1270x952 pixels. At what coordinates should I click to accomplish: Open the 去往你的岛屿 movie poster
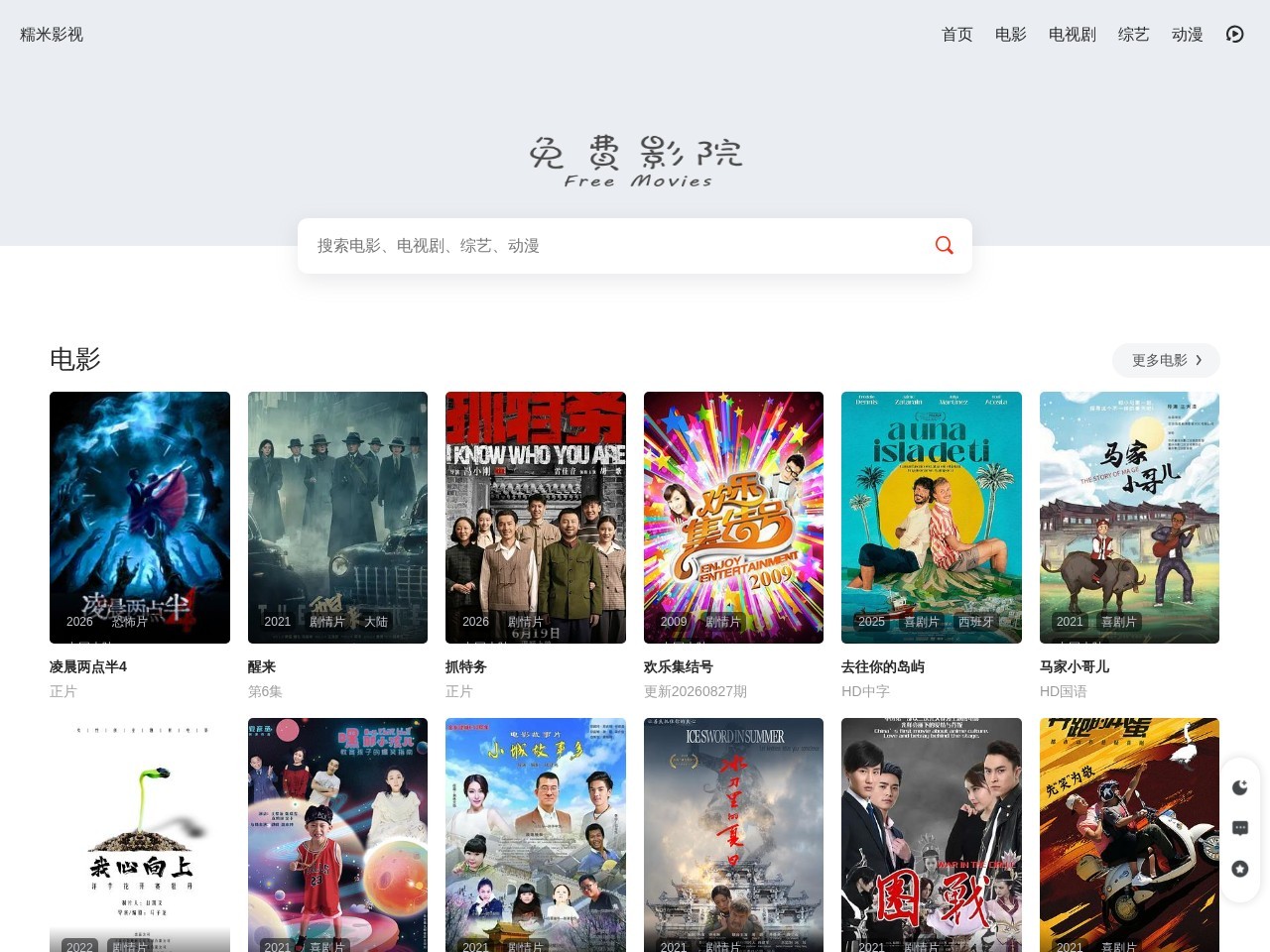(932, 518)
